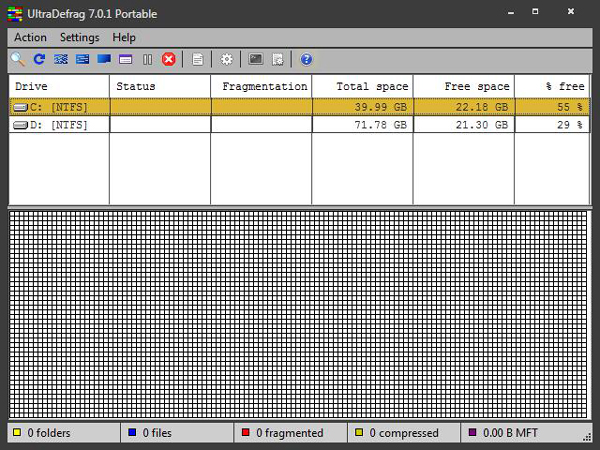Click the Status column header
This screenshot has width=600, height=450.
(x=160, y=86)
